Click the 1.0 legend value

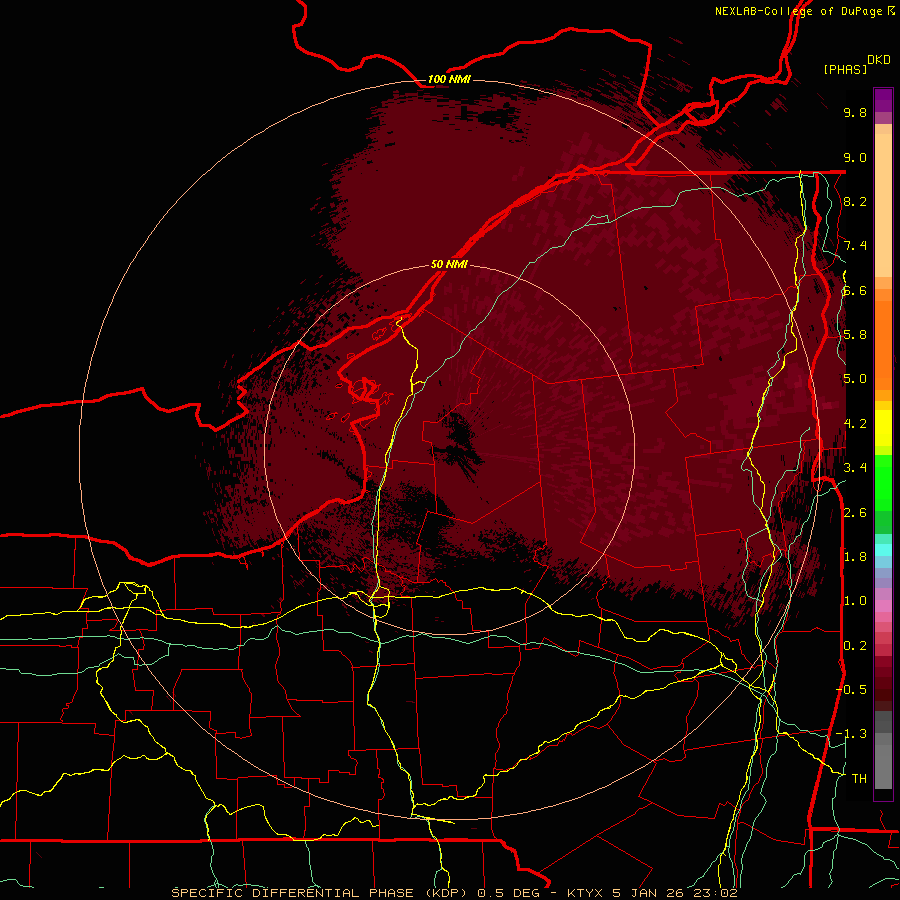coord(855,602)
